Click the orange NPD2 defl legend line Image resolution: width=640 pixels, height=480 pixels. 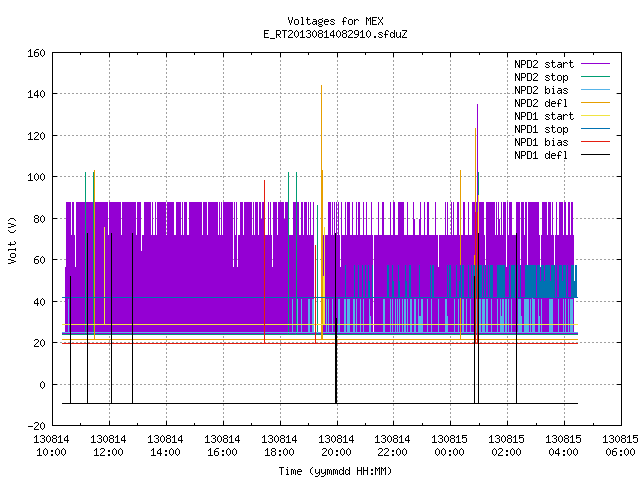pos(595,103)
